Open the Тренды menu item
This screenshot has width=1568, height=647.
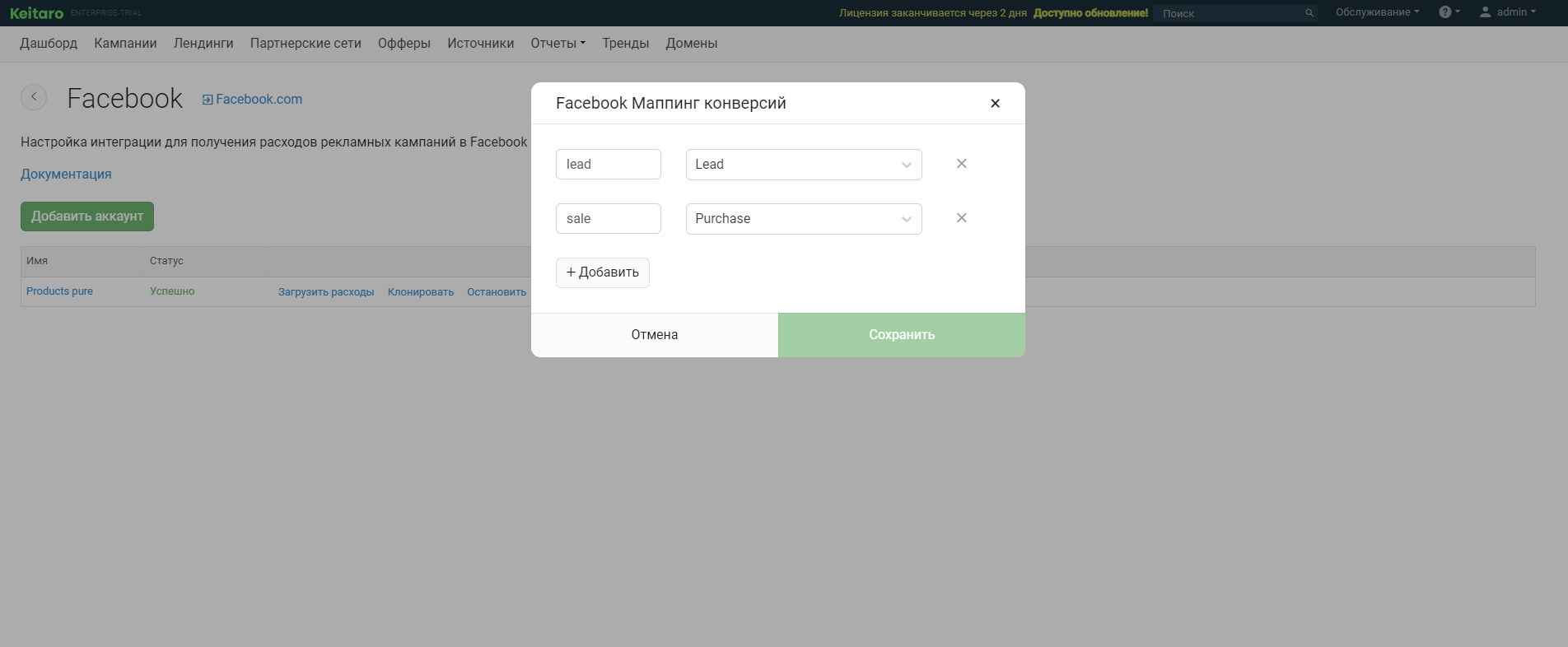[626, 44]
